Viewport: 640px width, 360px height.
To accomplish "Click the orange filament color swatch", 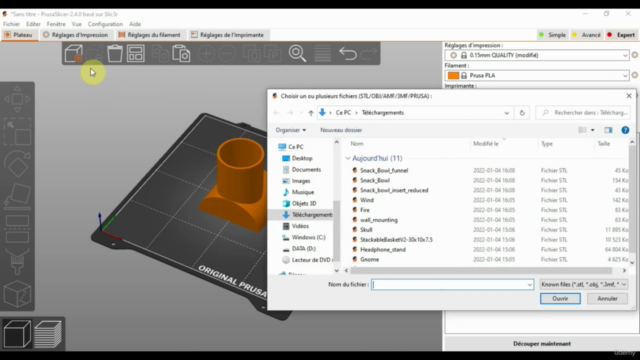I will [x=453, y=76].
